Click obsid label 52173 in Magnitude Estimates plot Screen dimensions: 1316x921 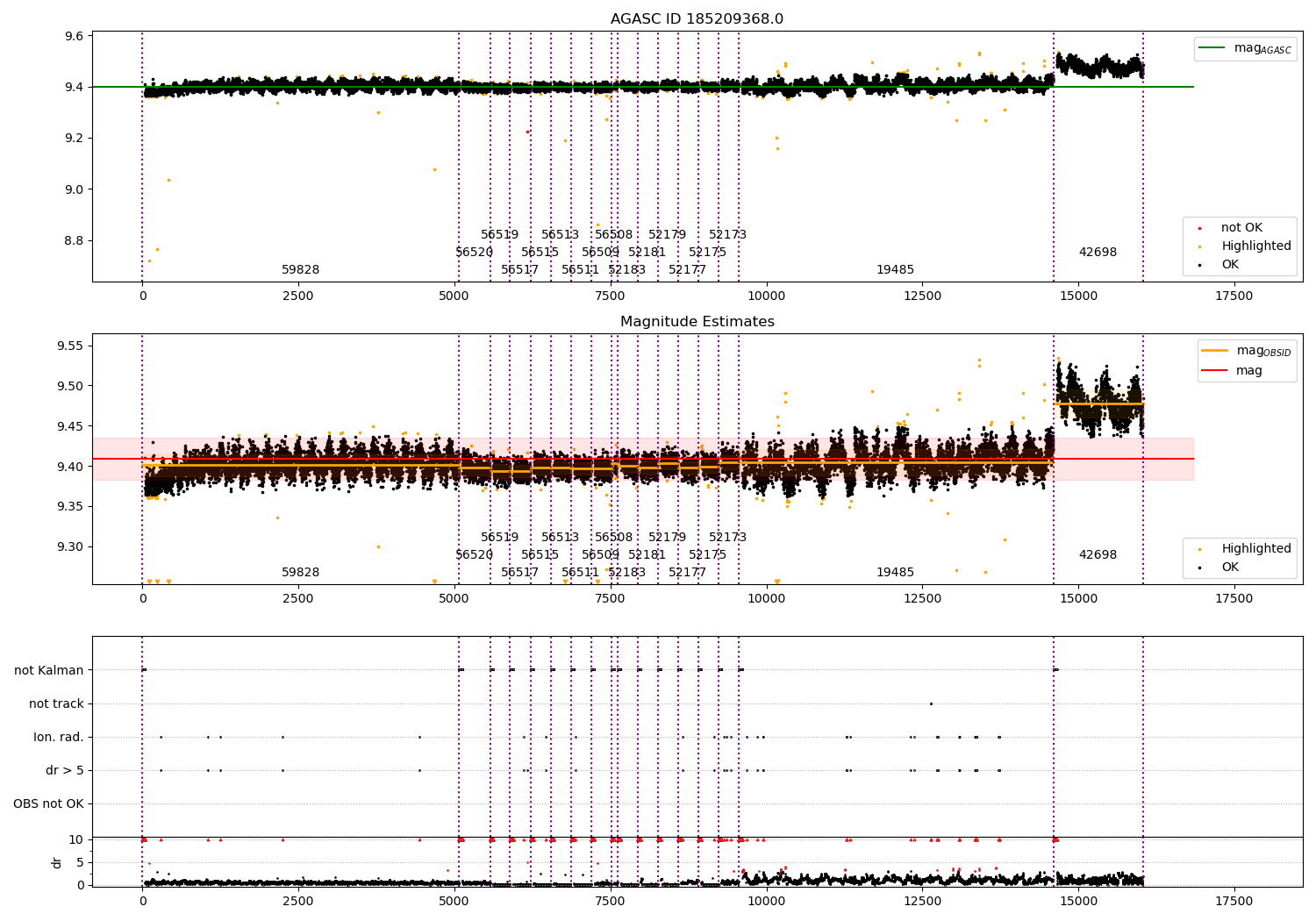coord(727,538)
